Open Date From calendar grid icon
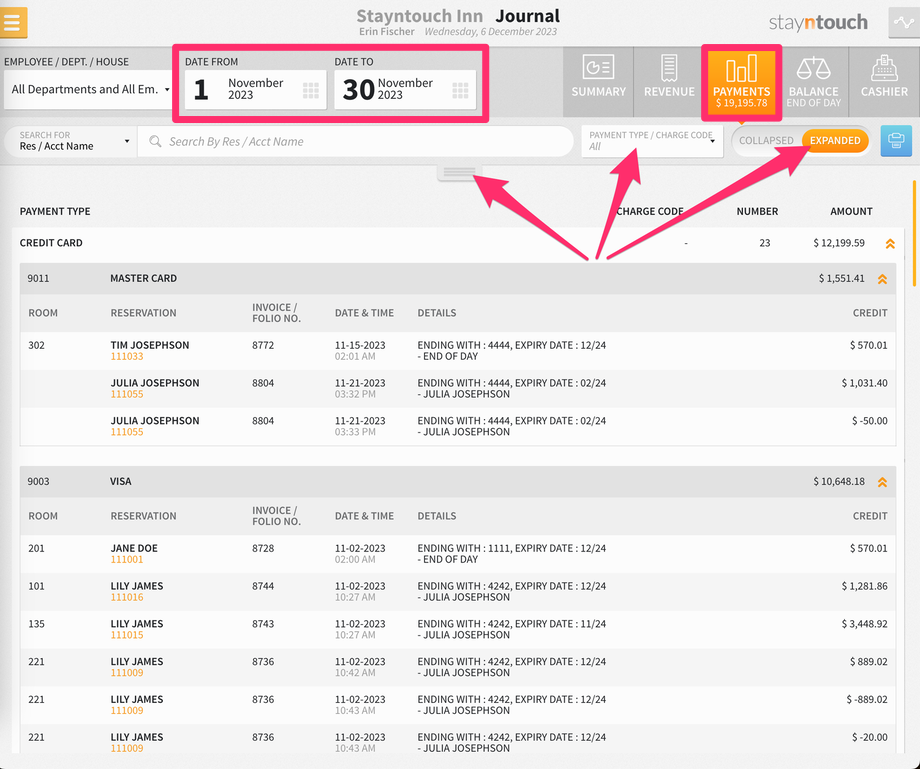Viewport: 920px width, 769px height. coord(310,90)
